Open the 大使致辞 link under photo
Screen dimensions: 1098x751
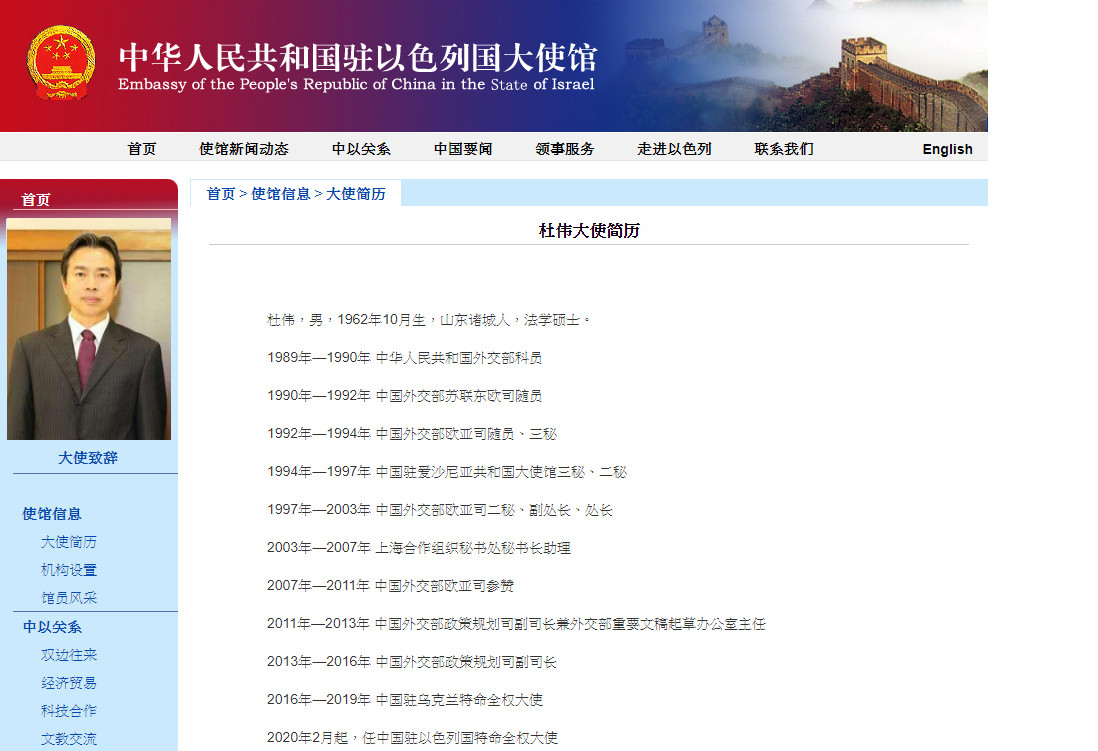[x=88, y=458]
